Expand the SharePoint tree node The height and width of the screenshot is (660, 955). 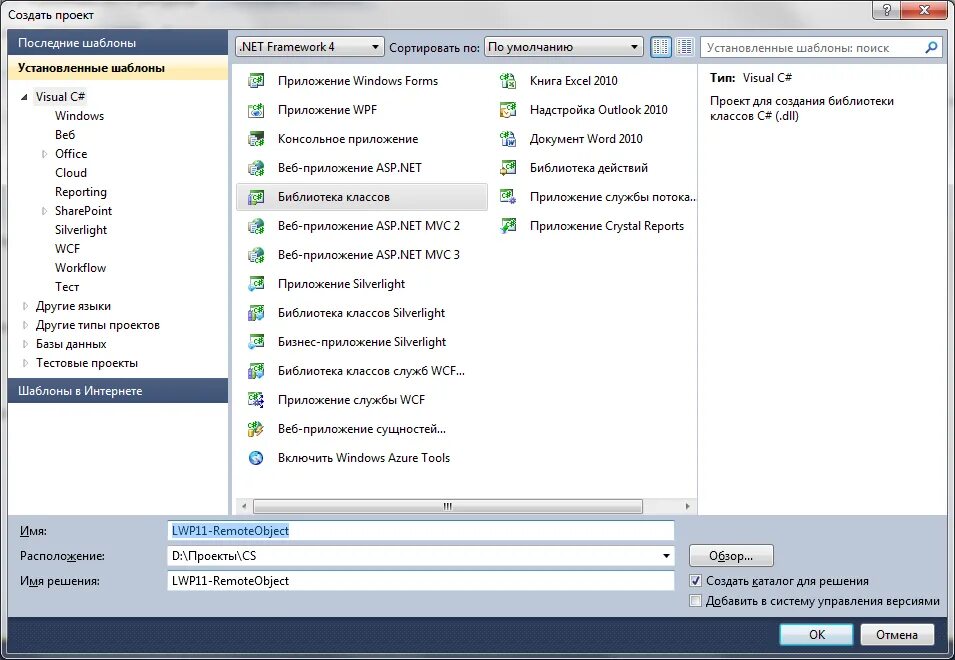click(44, 211)
